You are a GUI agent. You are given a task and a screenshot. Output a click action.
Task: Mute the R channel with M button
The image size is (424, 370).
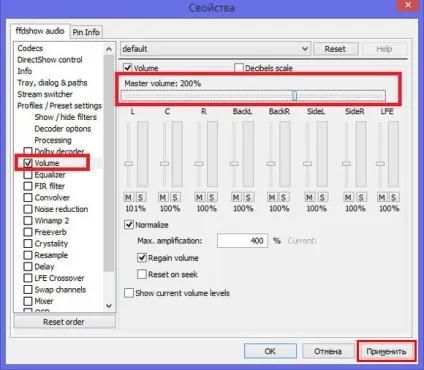click(199, 197)
